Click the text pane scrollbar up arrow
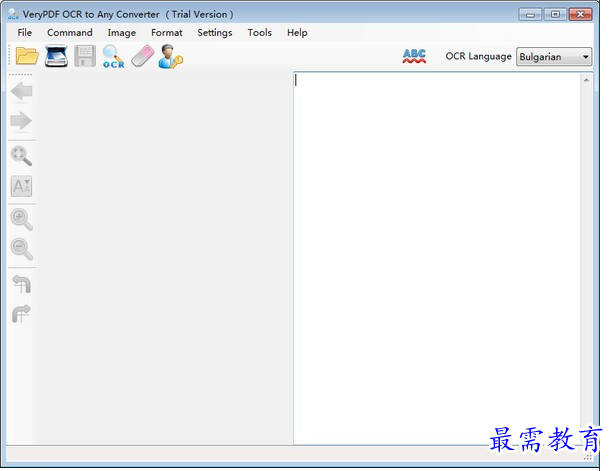This screenshot has width=611, height=471. [x=586, y=80]
